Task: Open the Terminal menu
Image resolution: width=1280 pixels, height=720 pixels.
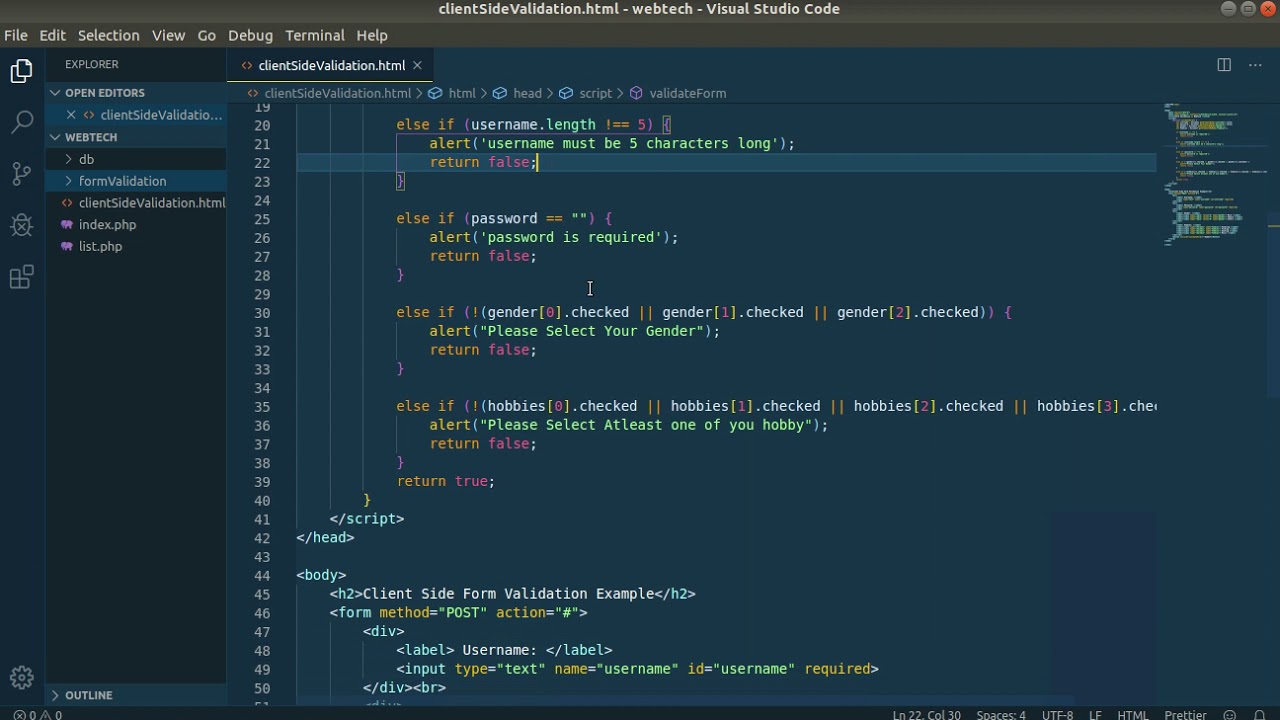Action: pos(314,35)
